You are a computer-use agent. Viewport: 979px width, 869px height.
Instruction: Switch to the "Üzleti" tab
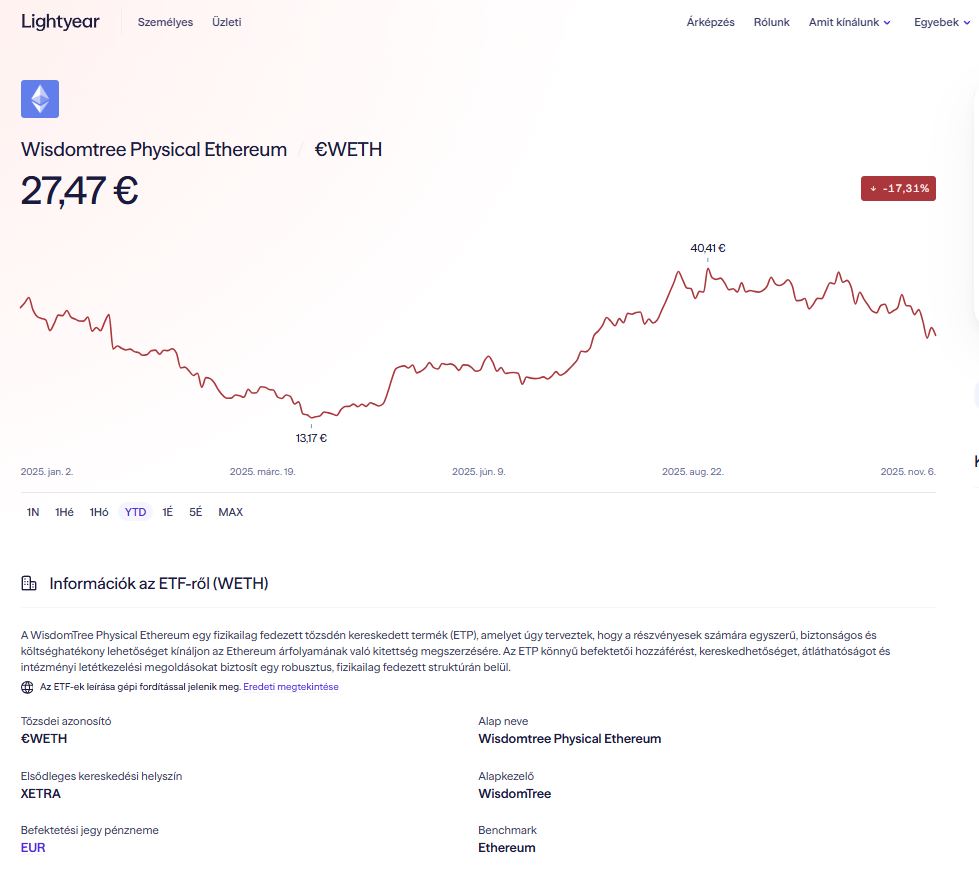point(227,21)
